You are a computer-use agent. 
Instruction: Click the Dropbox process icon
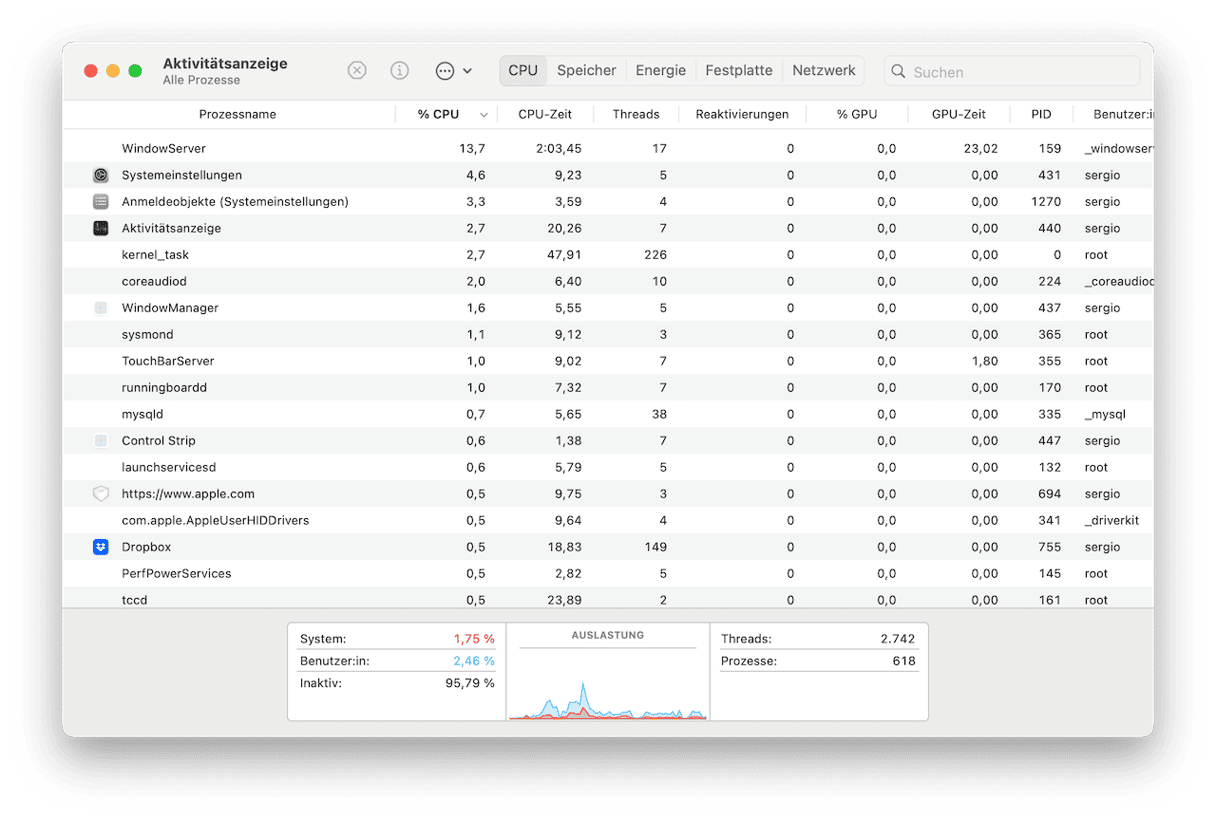(101, 547)
